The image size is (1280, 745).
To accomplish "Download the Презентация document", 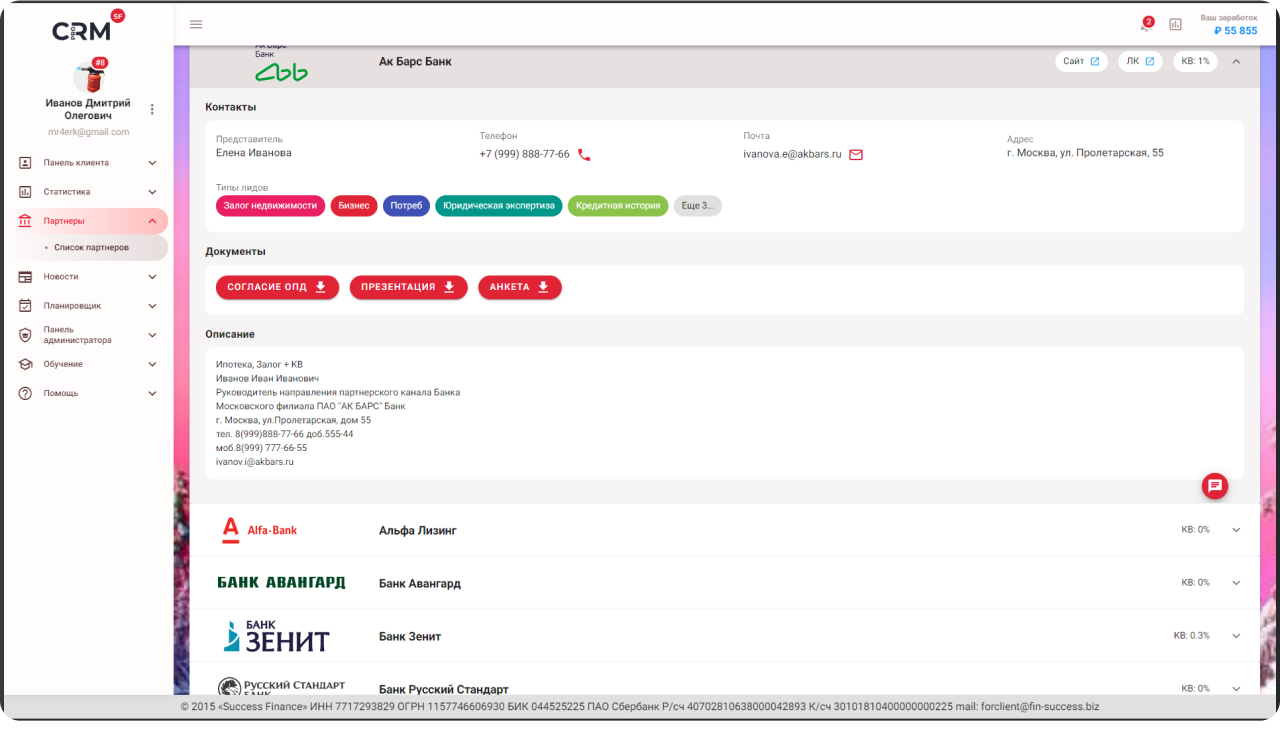I will point(408,287).
